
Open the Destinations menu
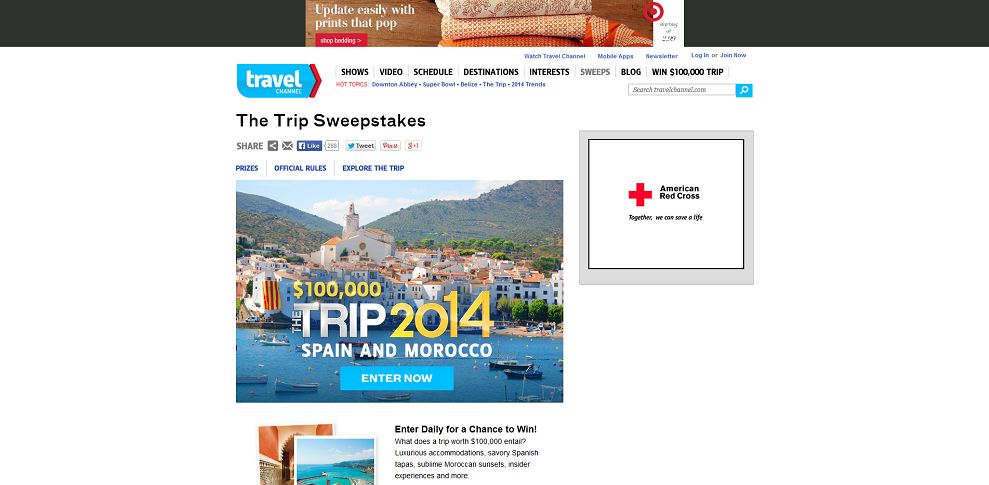[491, 72]
